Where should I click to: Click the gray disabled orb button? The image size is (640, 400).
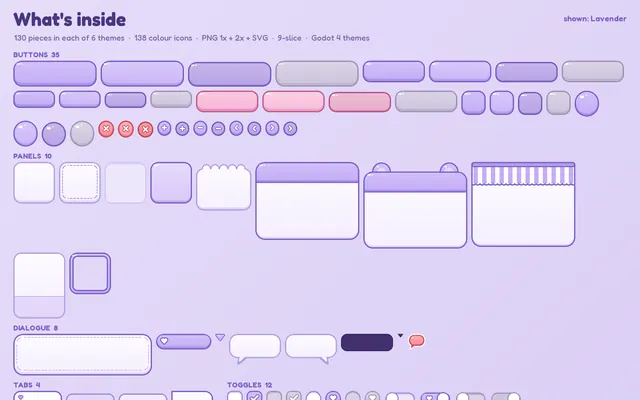tap(82, 133)
